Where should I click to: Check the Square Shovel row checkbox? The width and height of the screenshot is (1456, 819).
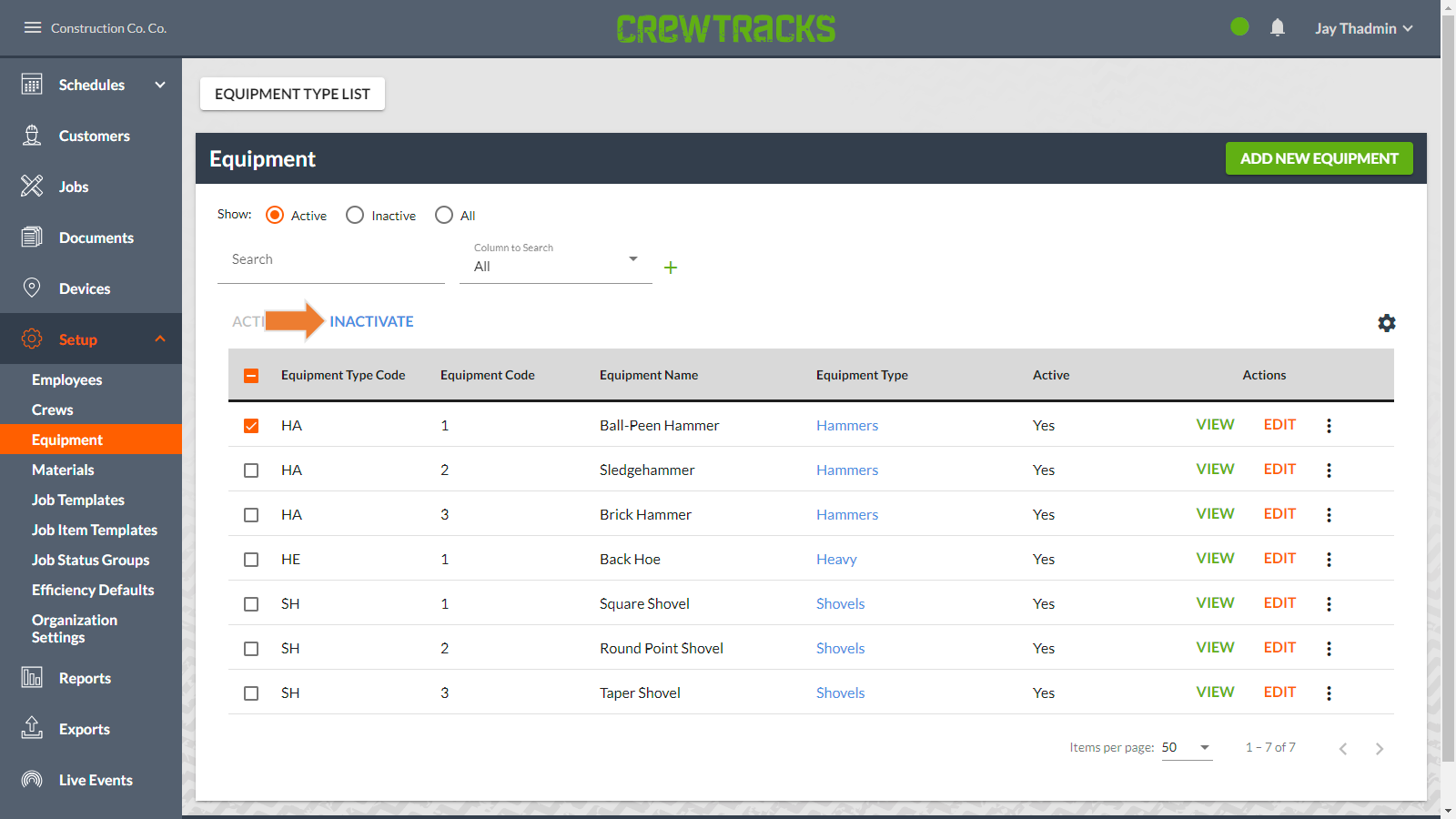[251, 604]
